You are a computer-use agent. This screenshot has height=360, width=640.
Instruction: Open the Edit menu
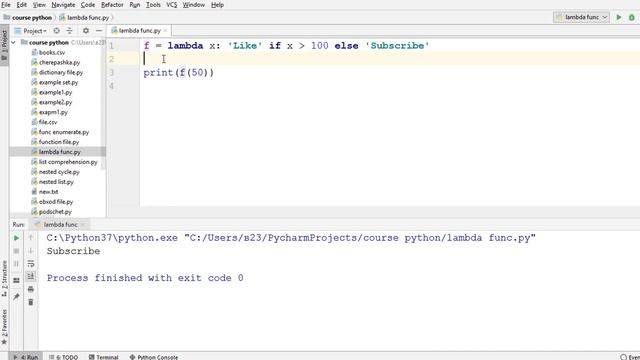click(21, 5)
